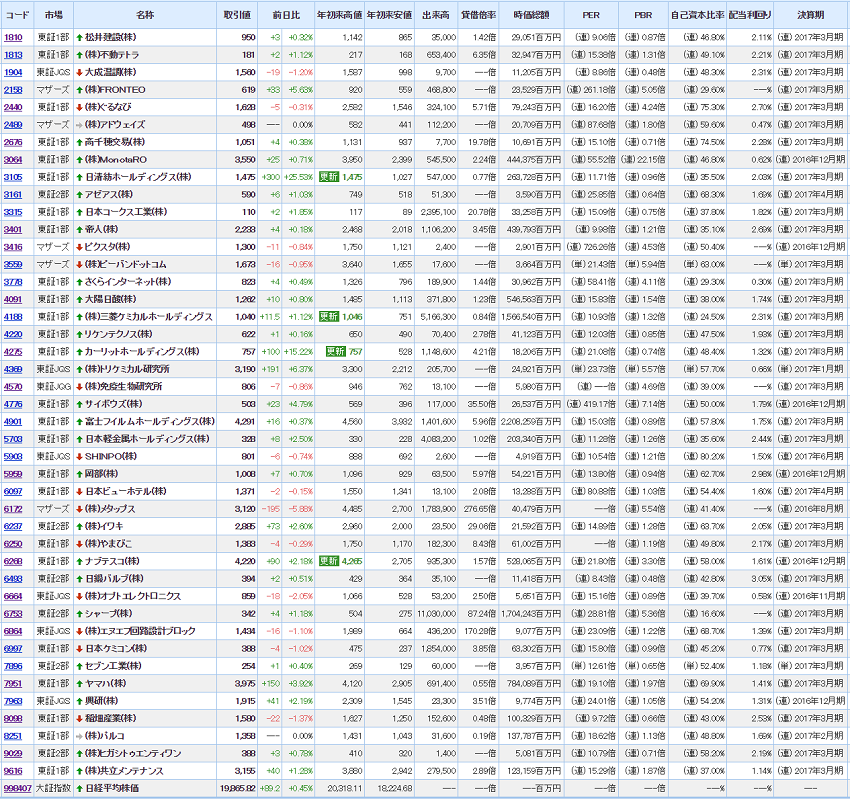Click the 11,030,000 volume in the シャープ row
This screenshot has height=800, width=850.
click(436, 614)
